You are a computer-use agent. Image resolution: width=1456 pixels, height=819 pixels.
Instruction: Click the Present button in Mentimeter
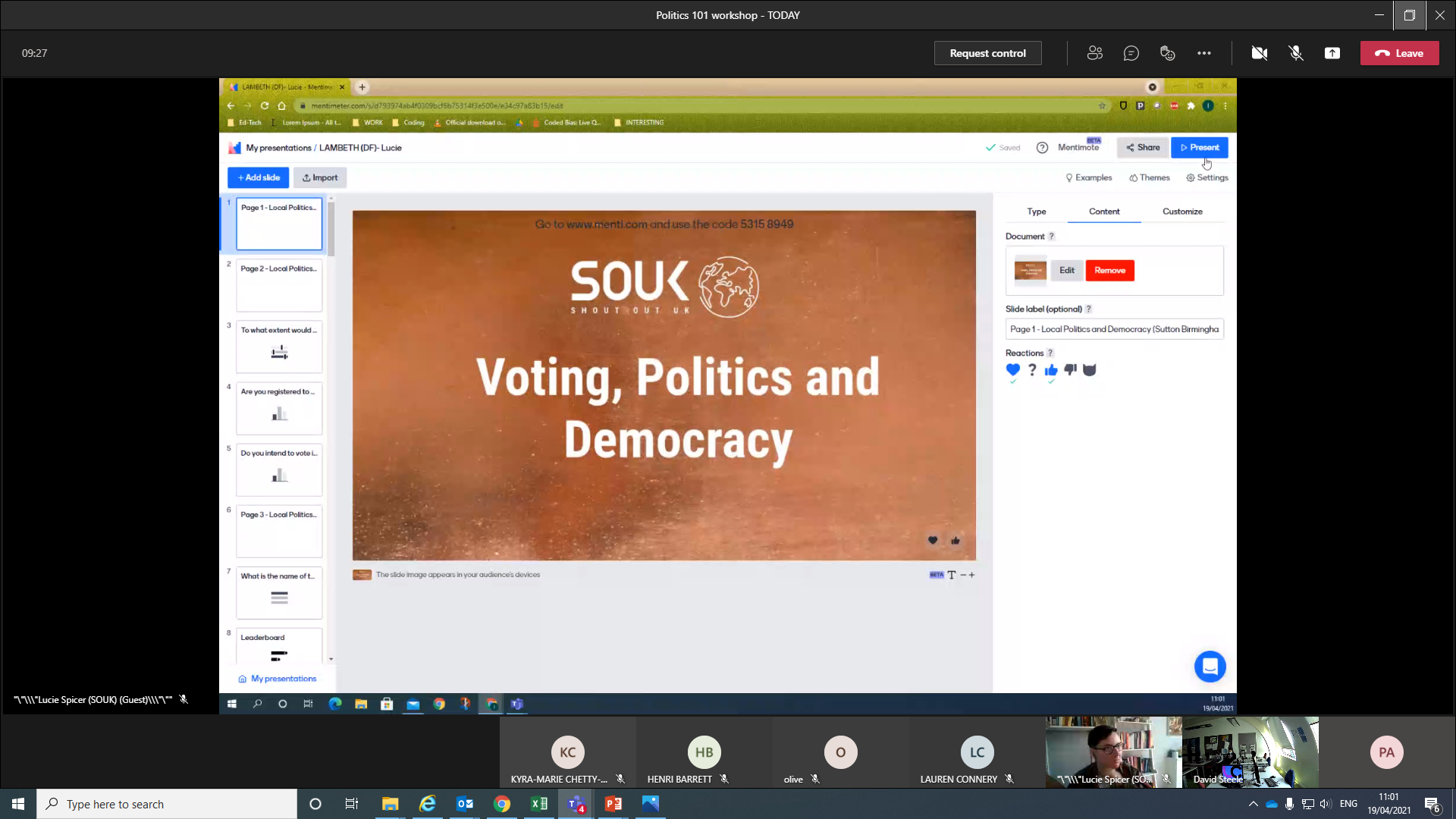tap(1199, 147)
